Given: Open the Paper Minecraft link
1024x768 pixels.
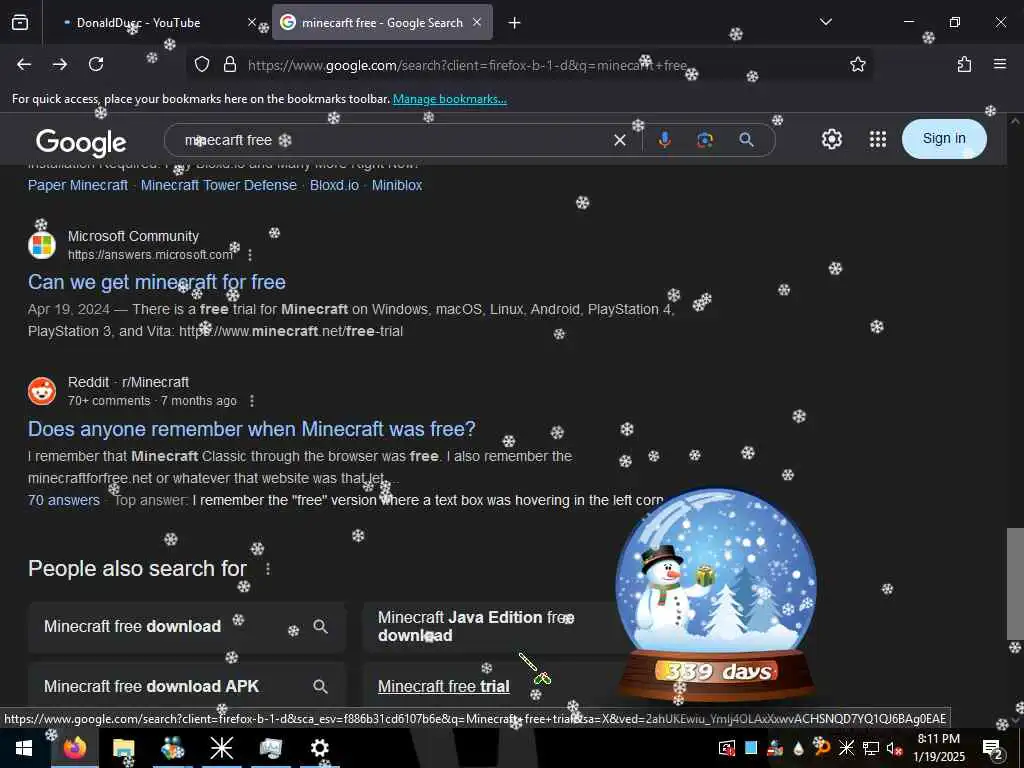Looking at the screenshot, I should (x=78, y=185).
